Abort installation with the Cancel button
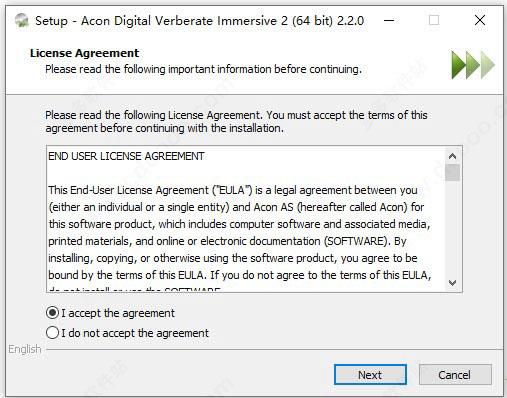This screenshot has height=398, width=507. point(455,374)
